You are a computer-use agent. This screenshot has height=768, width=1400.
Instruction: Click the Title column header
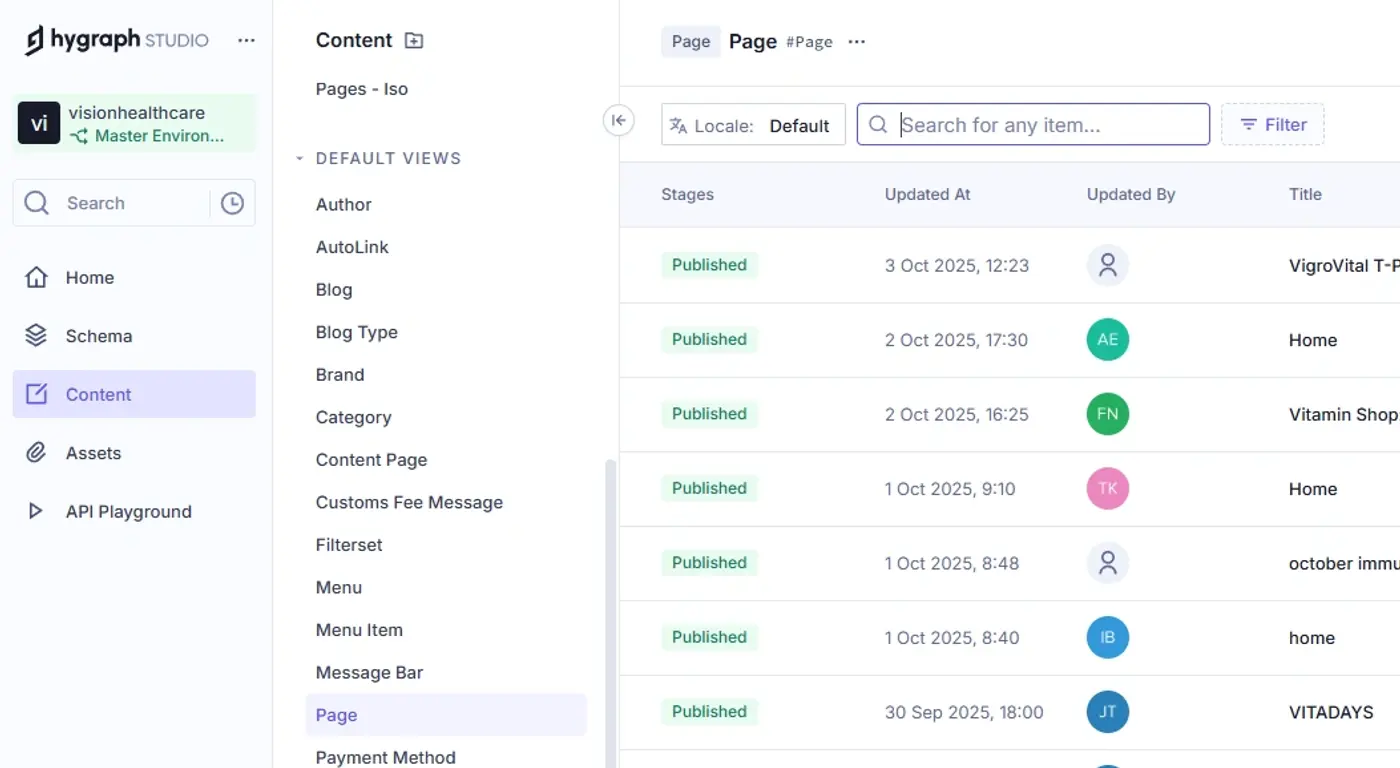(1305, 194)
